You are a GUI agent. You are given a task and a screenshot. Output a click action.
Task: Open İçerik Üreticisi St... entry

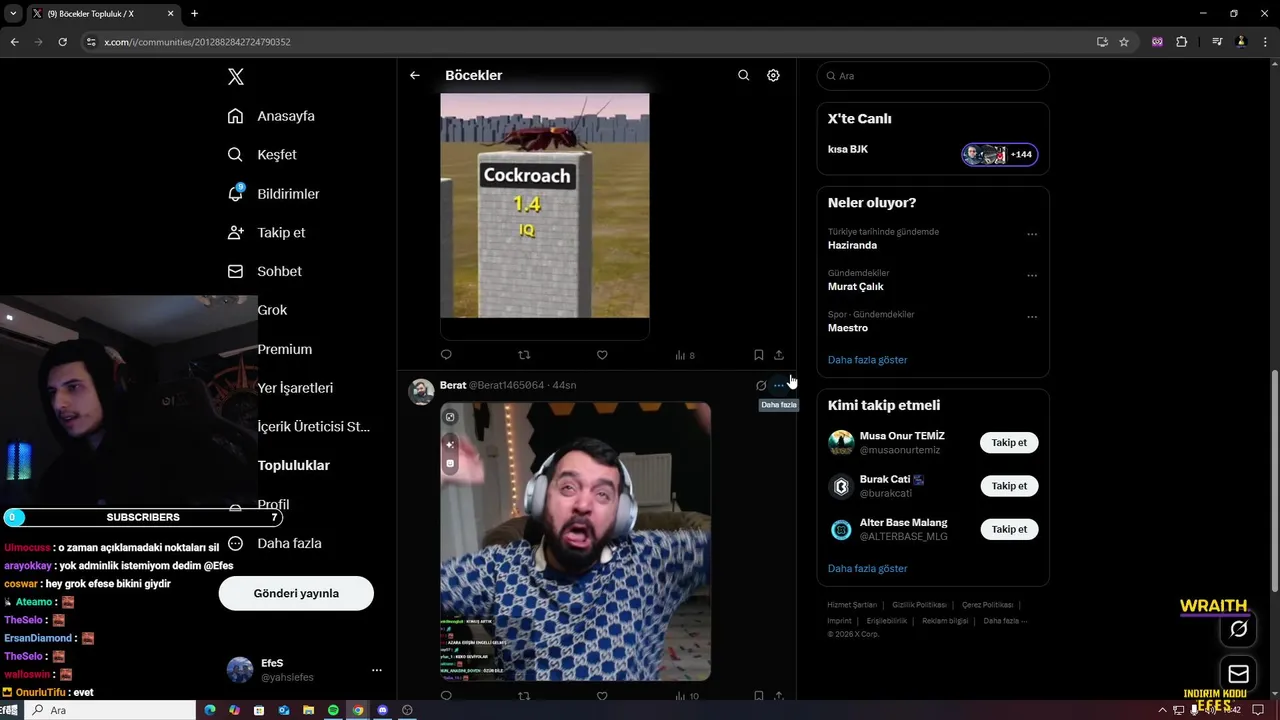click(x=314, y=426)
